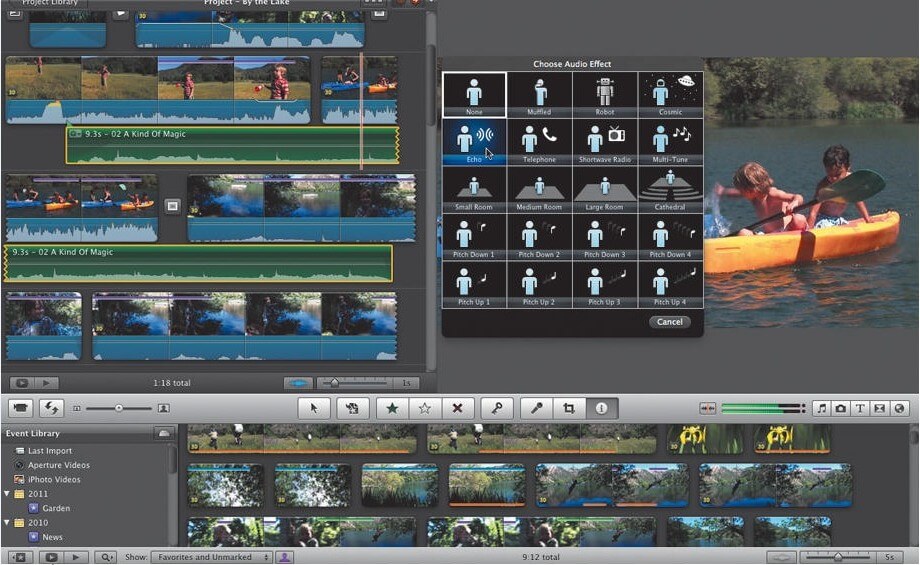920x565 pixels.
Task: Open the camera import window
Action: click(20, 408)
